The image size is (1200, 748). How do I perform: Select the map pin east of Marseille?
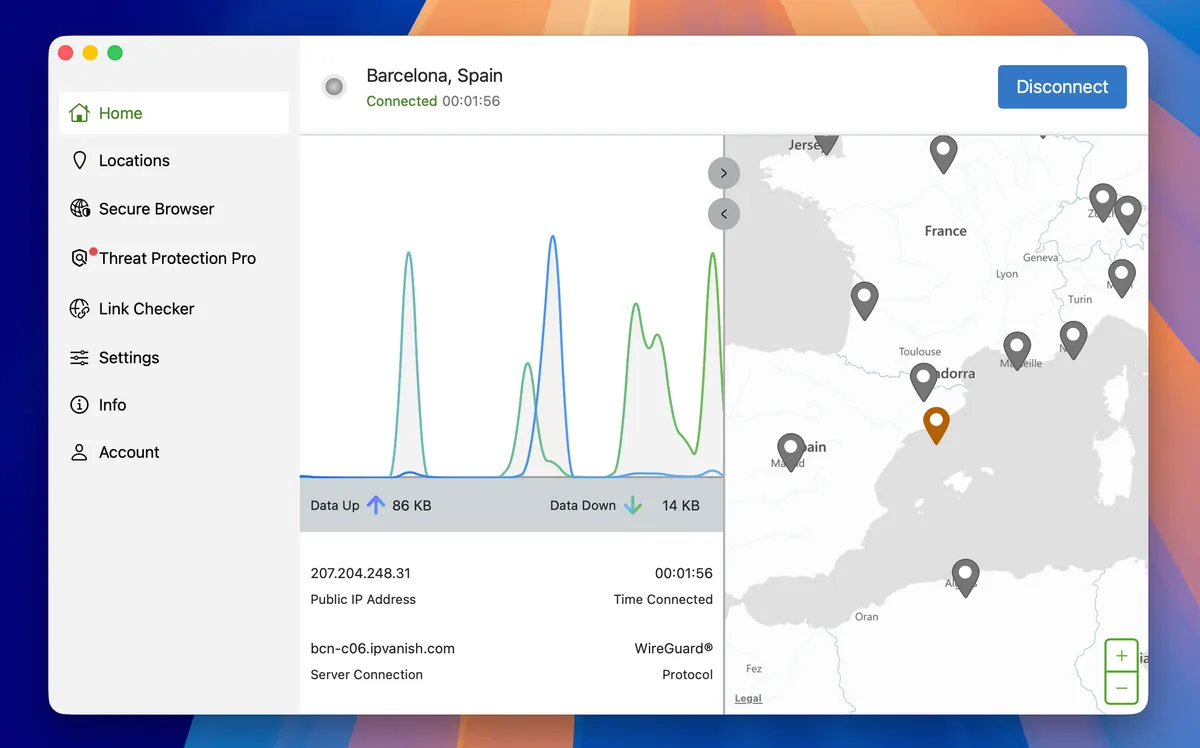pos(1073,340)
